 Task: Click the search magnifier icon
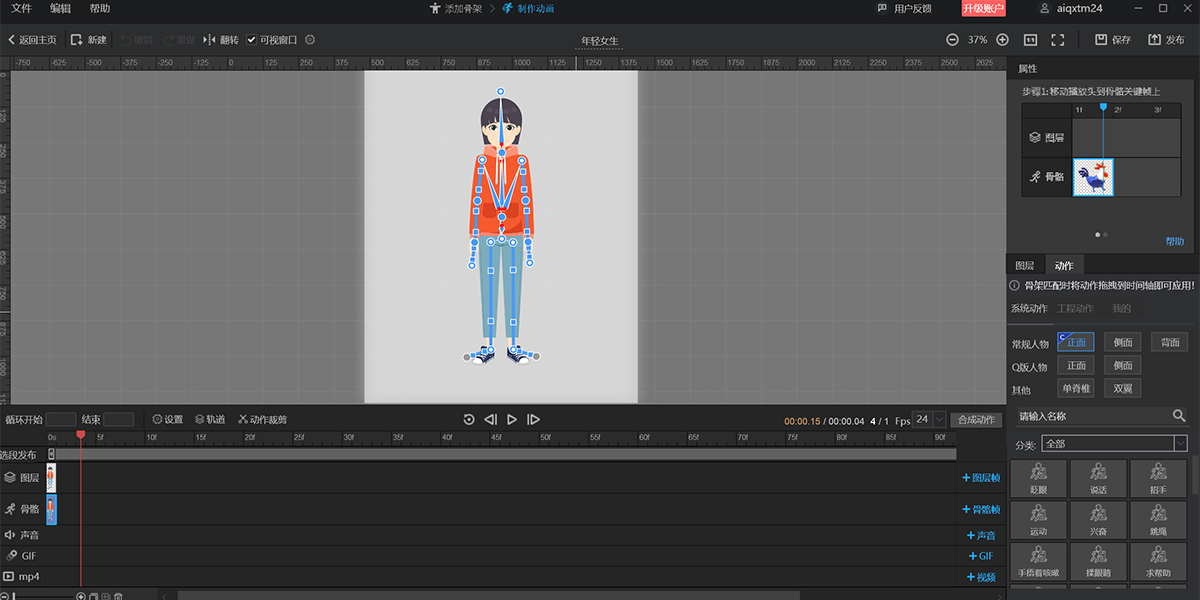click(1179, 416)
